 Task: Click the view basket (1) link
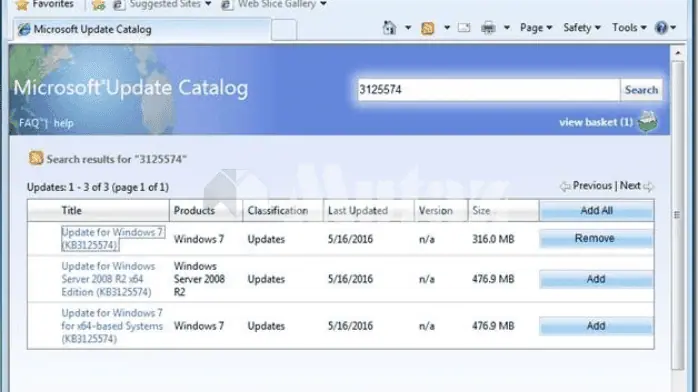(x=596, y=122)
